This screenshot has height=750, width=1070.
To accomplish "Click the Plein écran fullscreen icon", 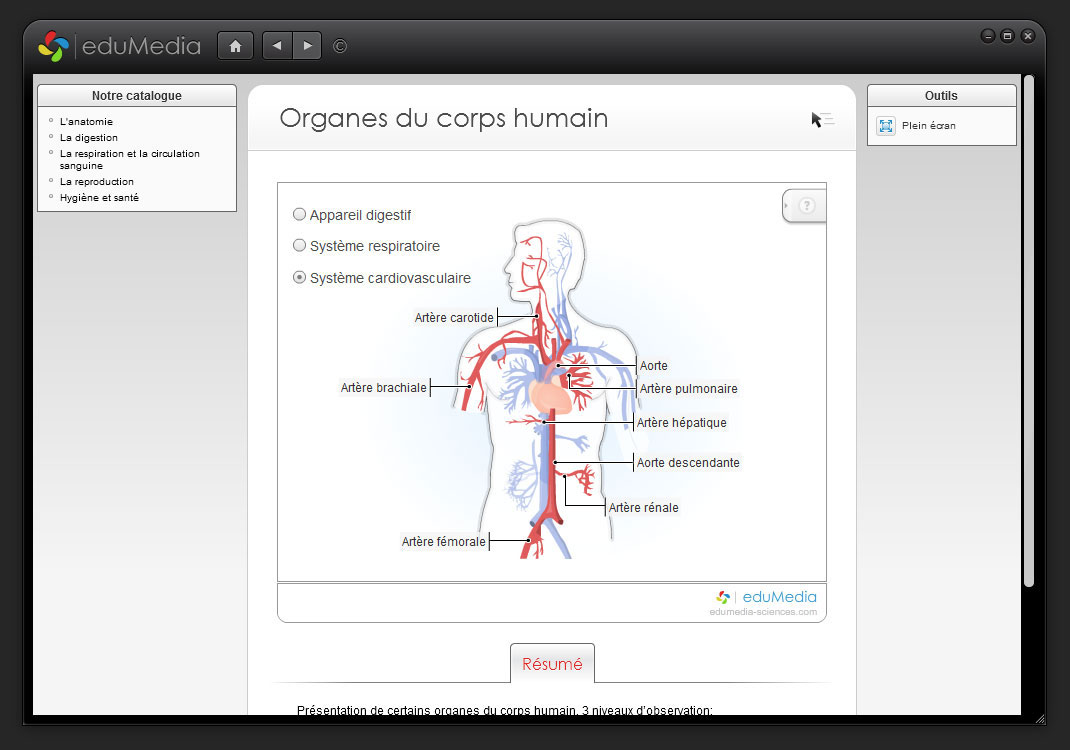I will click(x=886, y=126).
